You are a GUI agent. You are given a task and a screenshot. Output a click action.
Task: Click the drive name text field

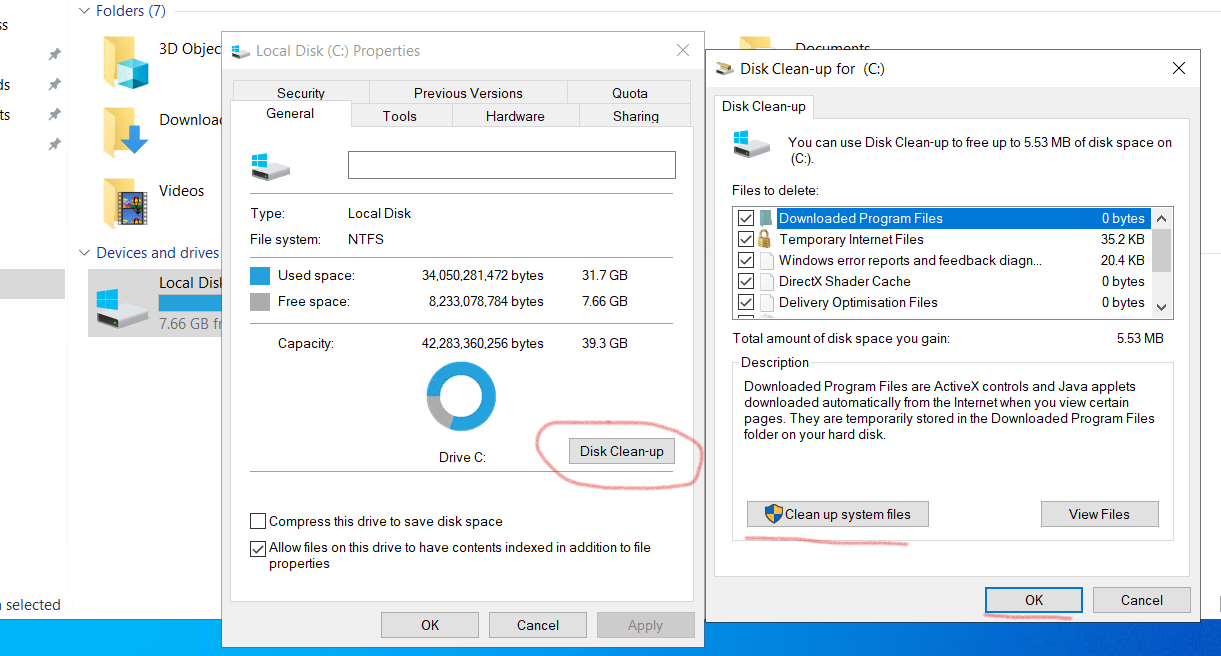coord(512,165)
